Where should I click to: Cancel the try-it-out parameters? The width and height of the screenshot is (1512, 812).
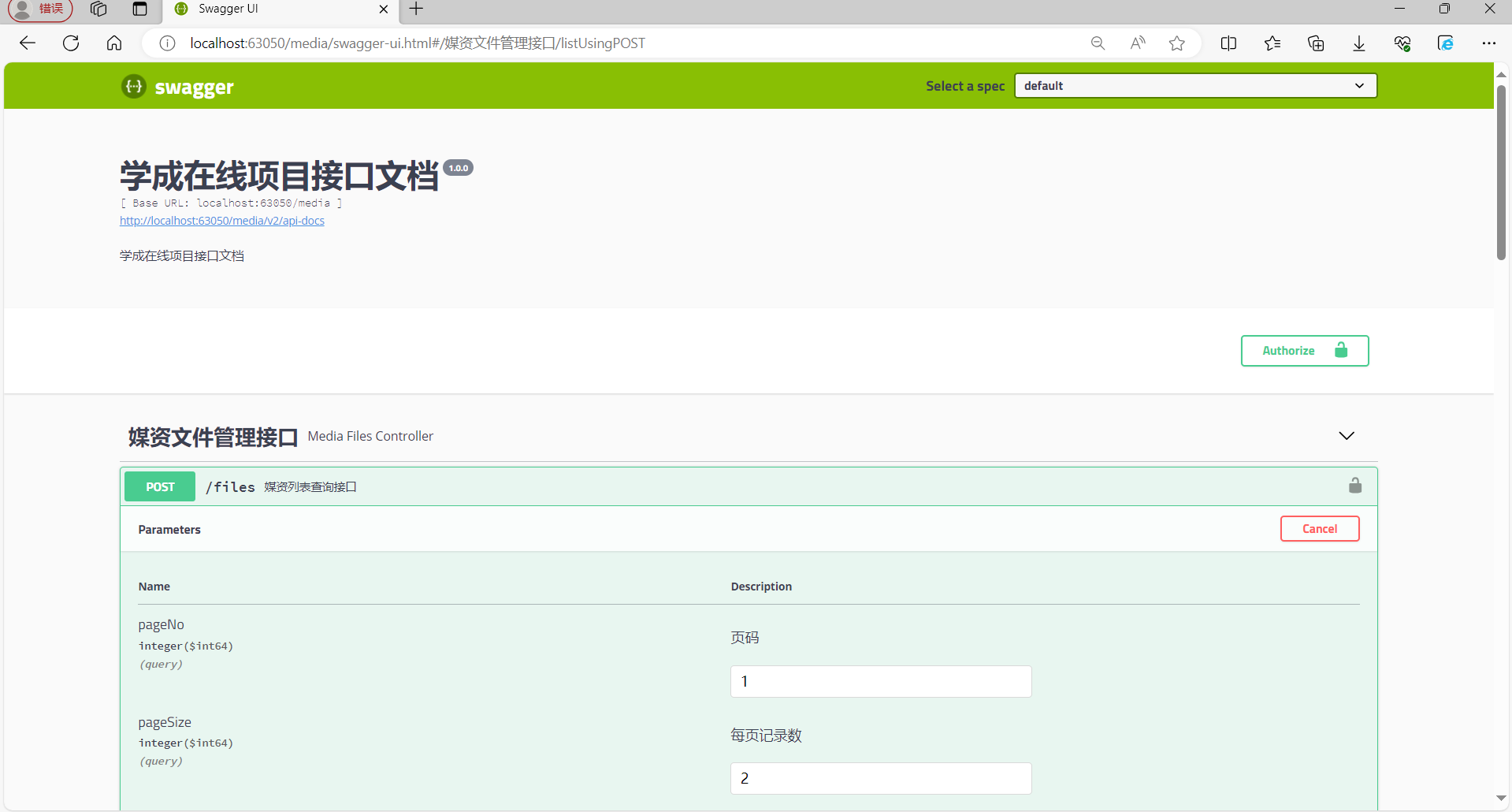[1320, 529]
